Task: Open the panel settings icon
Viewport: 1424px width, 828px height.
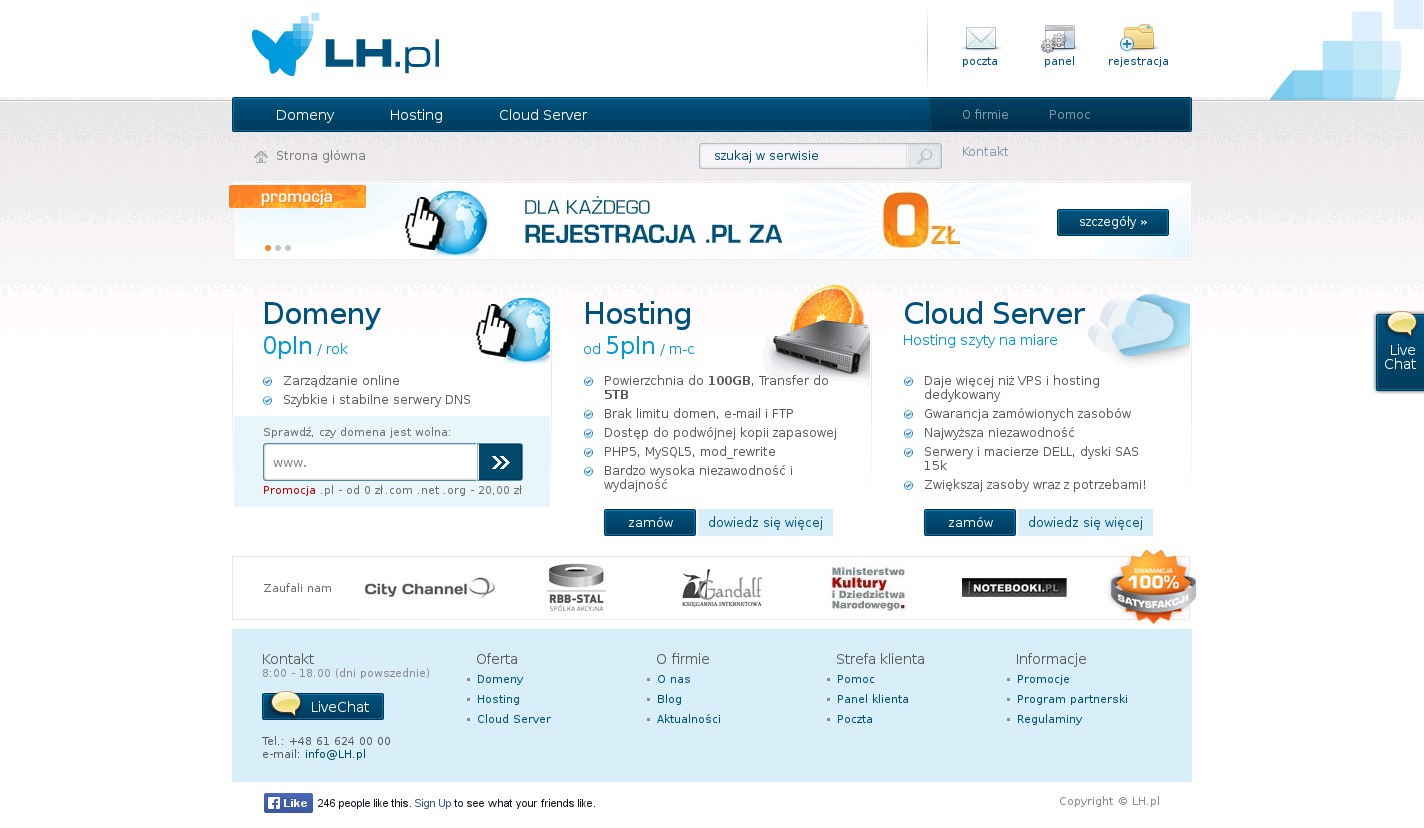Action: click(x=1058, y=39)
